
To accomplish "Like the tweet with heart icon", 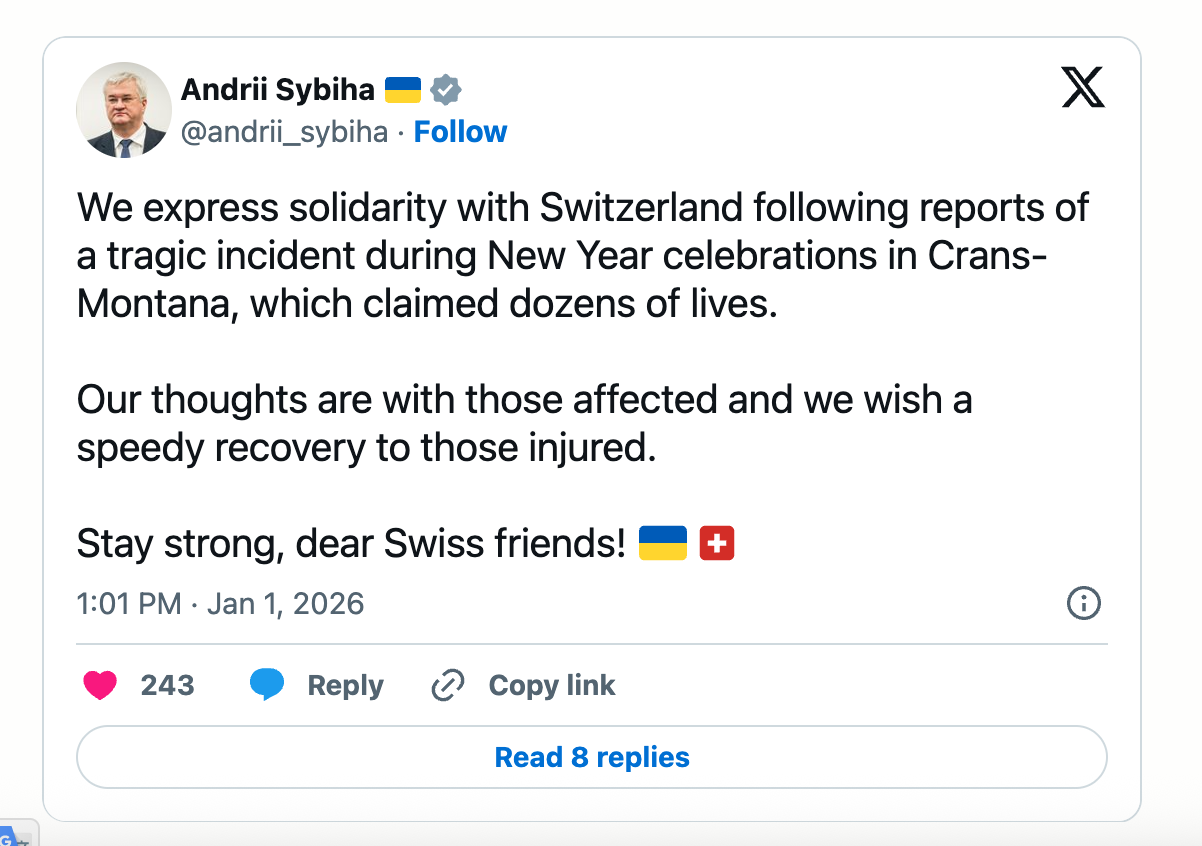I will coord(100,686).
